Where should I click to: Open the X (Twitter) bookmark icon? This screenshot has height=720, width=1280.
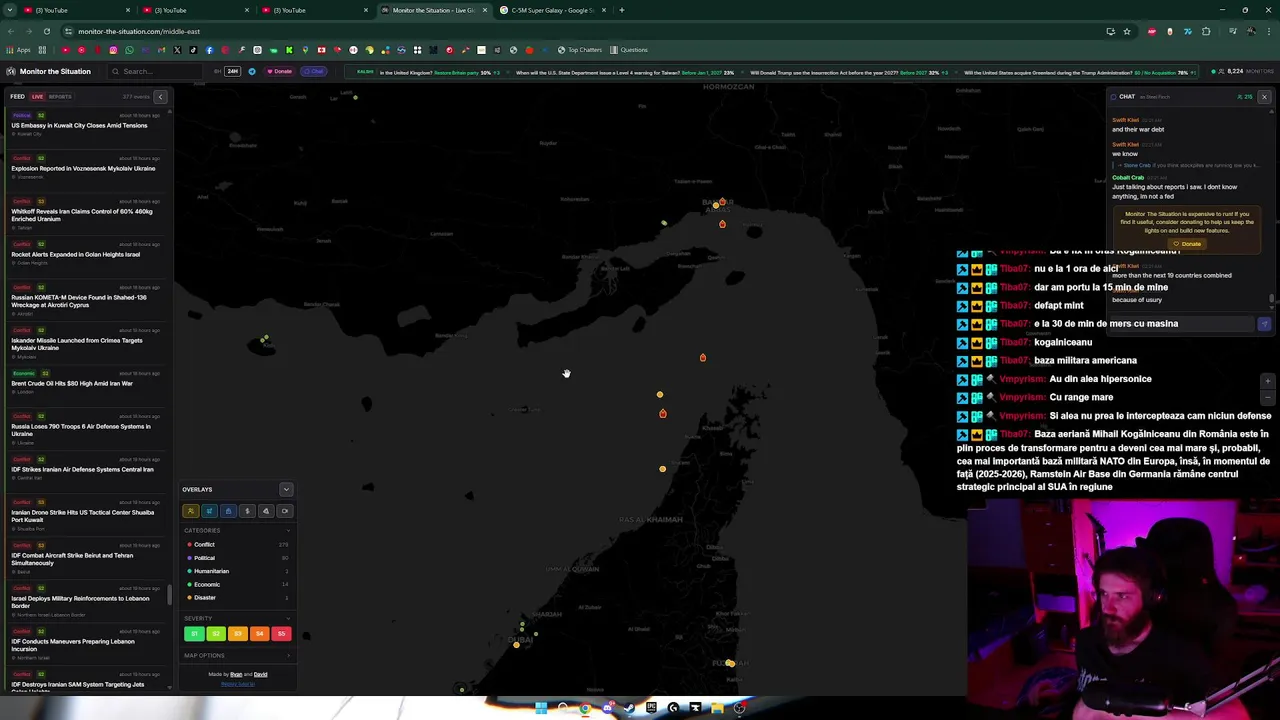tap(177, 50)
